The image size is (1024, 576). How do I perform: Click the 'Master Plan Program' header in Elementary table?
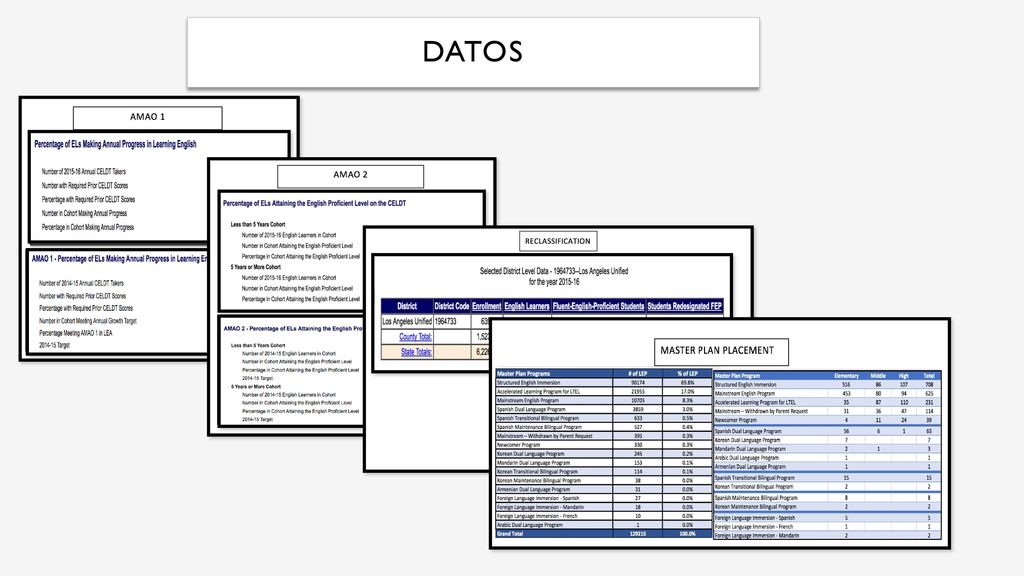coord(737,376)
